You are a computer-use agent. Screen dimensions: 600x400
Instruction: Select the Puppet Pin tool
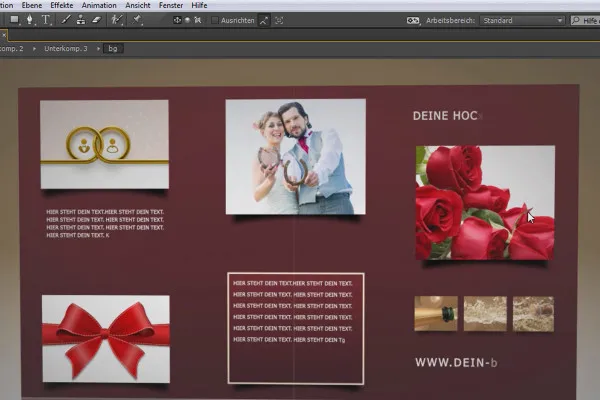pos(137,20)
